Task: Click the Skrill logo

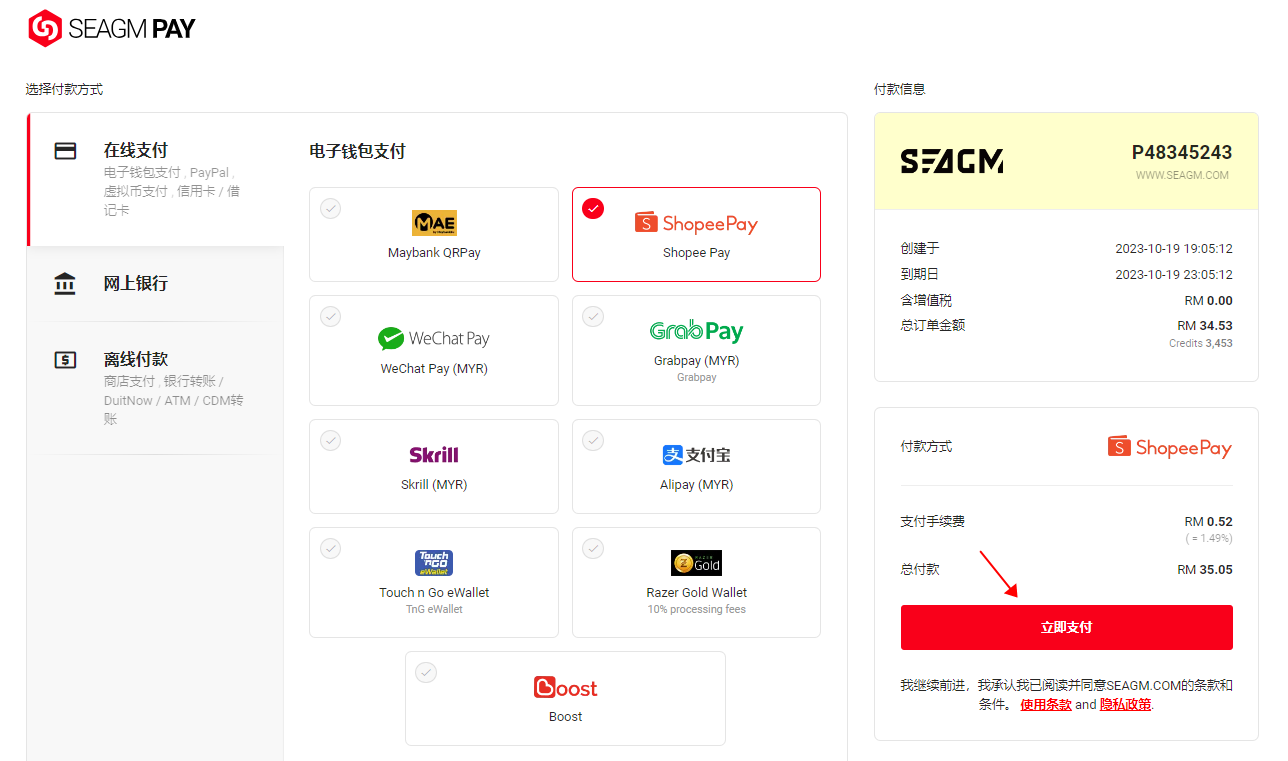Action: 434,455
